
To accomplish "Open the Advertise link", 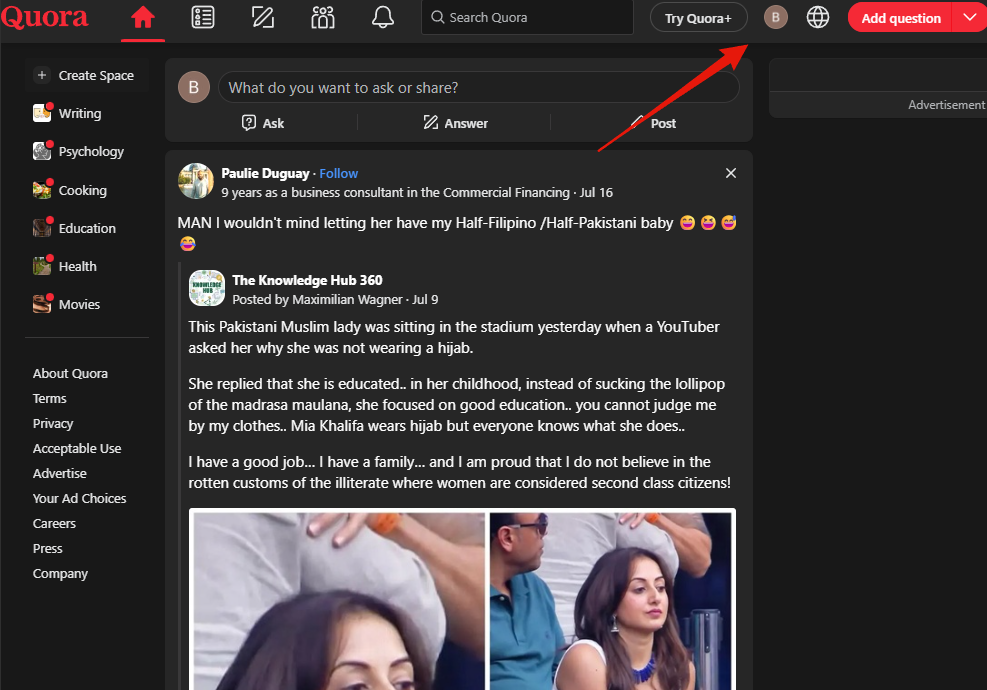I will coord(60,473).
